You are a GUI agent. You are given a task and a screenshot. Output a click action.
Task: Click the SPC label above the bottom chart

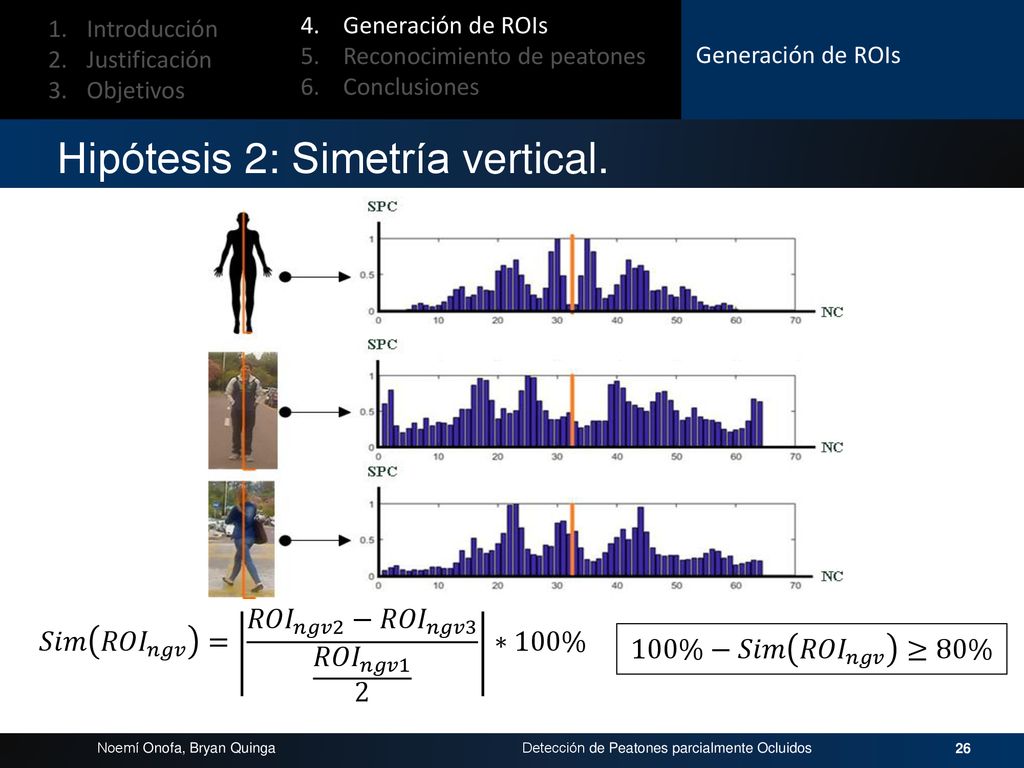coord(382,472)
